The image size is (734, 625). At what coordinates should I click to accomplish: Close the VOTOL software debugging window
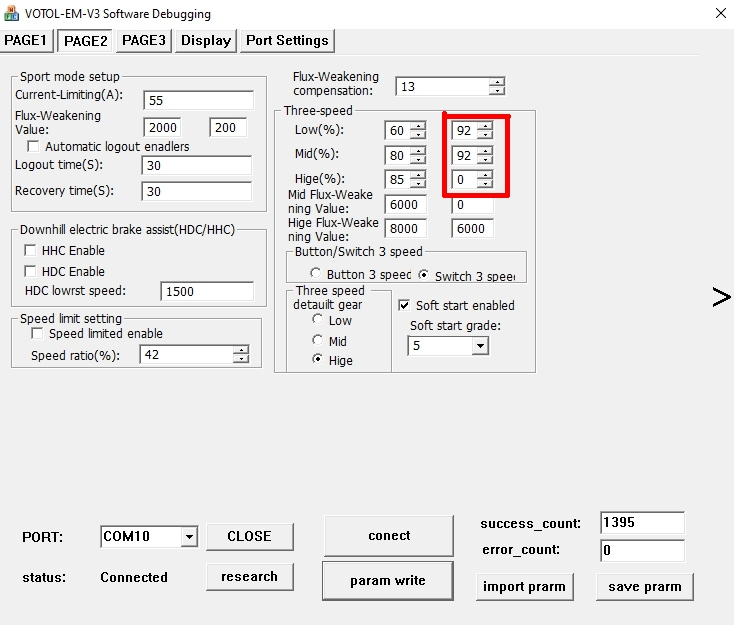(x=720, y=14)
